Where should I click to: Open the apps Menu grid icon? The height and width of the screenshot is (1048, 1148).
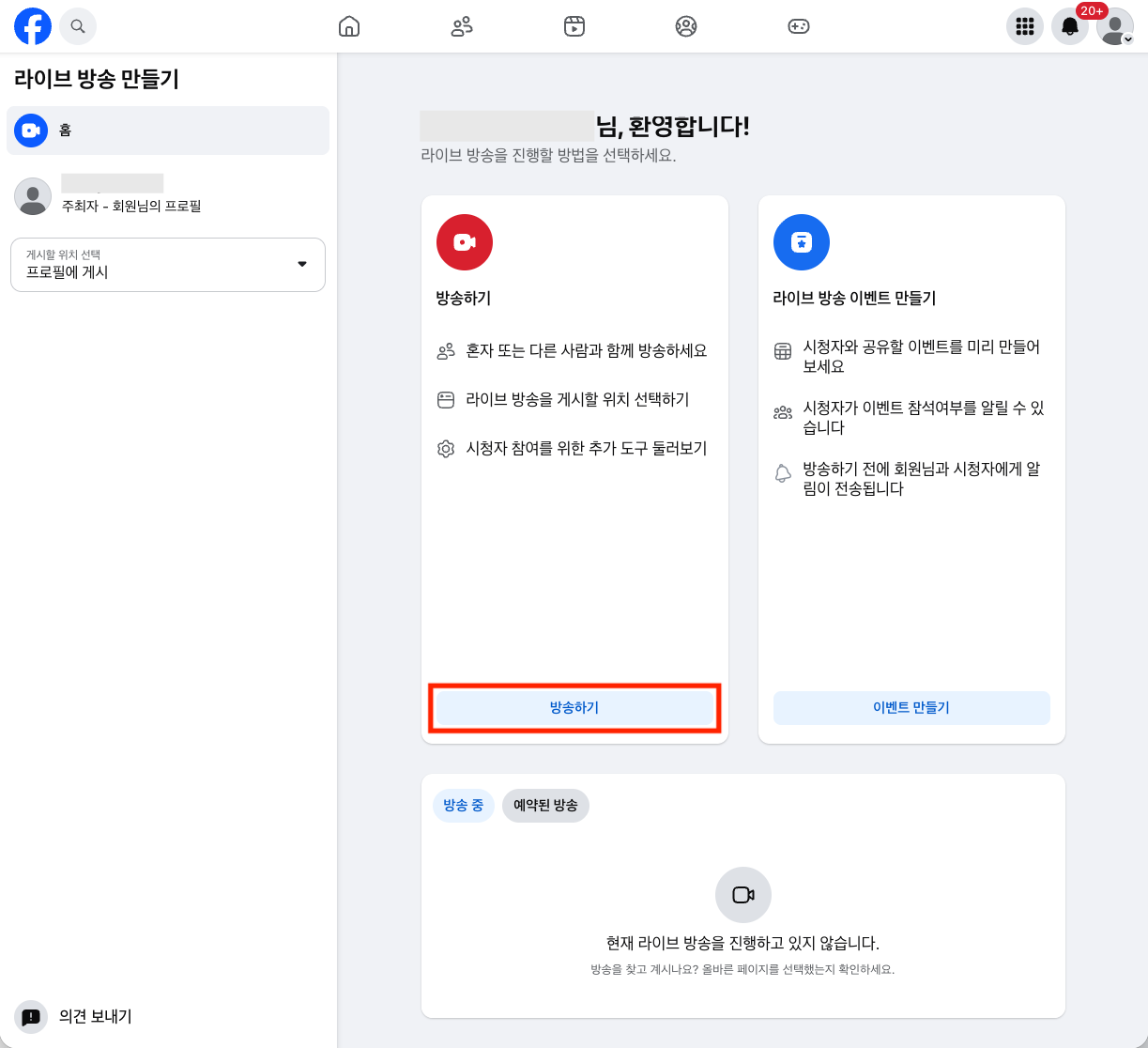[1024, 26]
